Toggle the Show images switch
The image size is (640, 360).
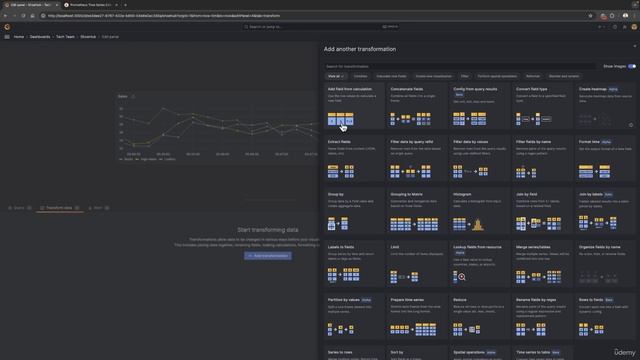631,66
